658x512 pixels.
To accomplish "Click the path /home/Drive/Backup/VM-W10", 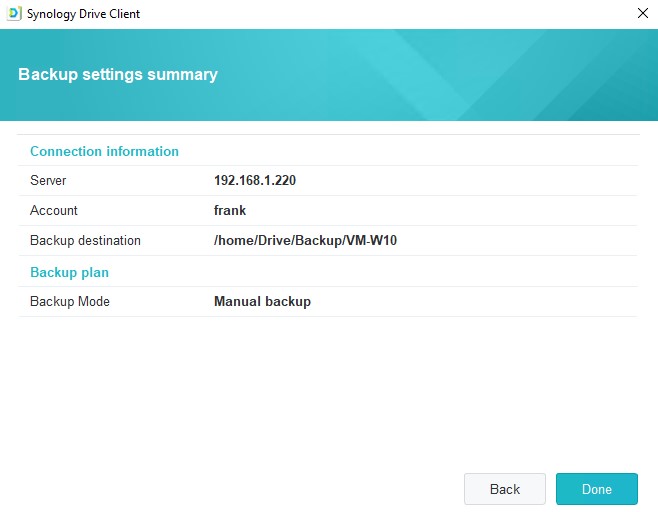I will (305, 240).
